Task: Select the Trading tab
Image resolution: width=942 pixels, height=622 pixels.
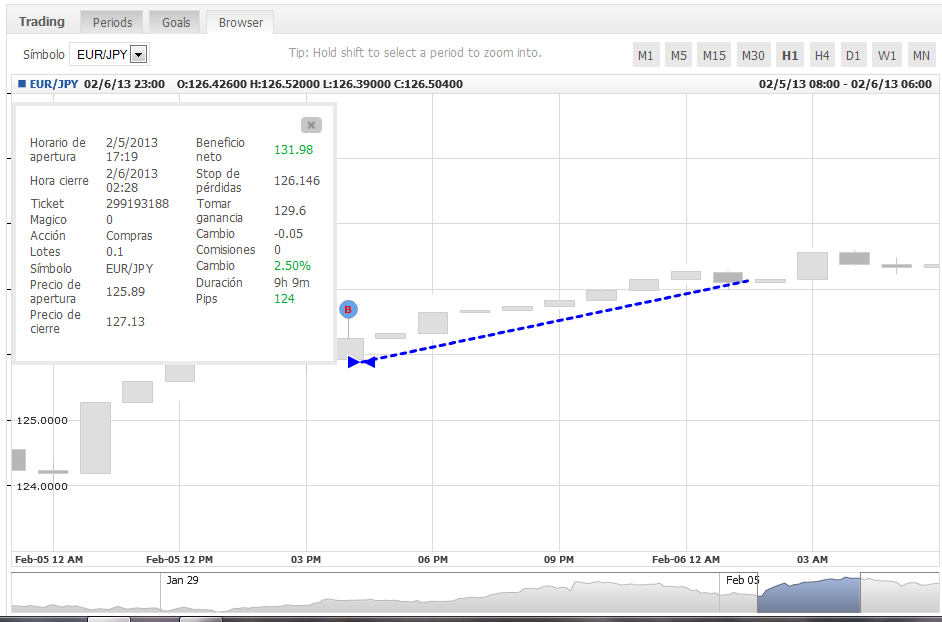Action: coord(41,22)
